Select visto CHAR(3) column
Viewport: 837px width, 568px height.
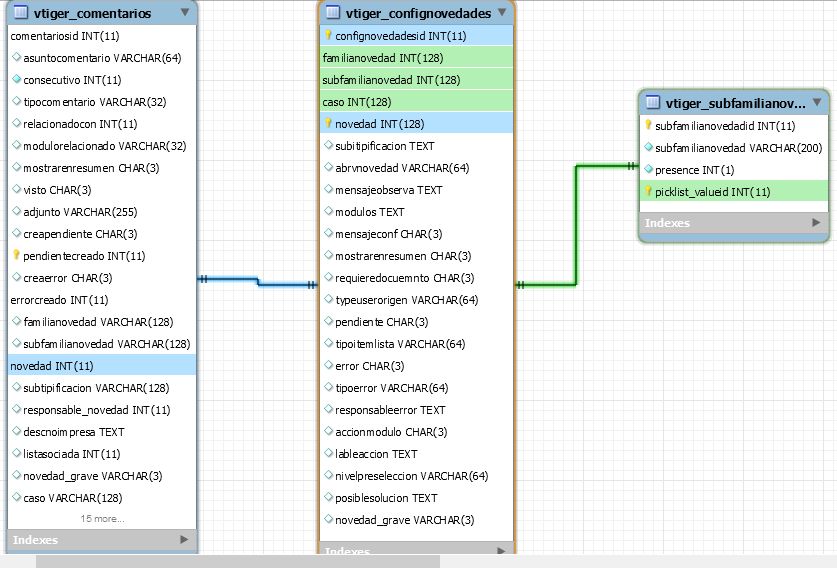click(x=102, y=190)
